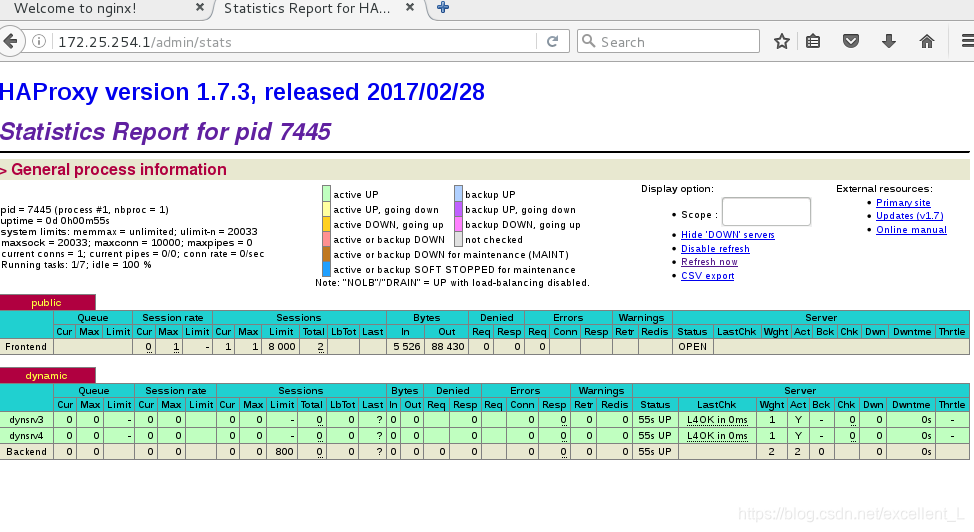Click the Backend session limit 800
The height and width of the screenshot is (532, 974).
[x=284, y=452]
